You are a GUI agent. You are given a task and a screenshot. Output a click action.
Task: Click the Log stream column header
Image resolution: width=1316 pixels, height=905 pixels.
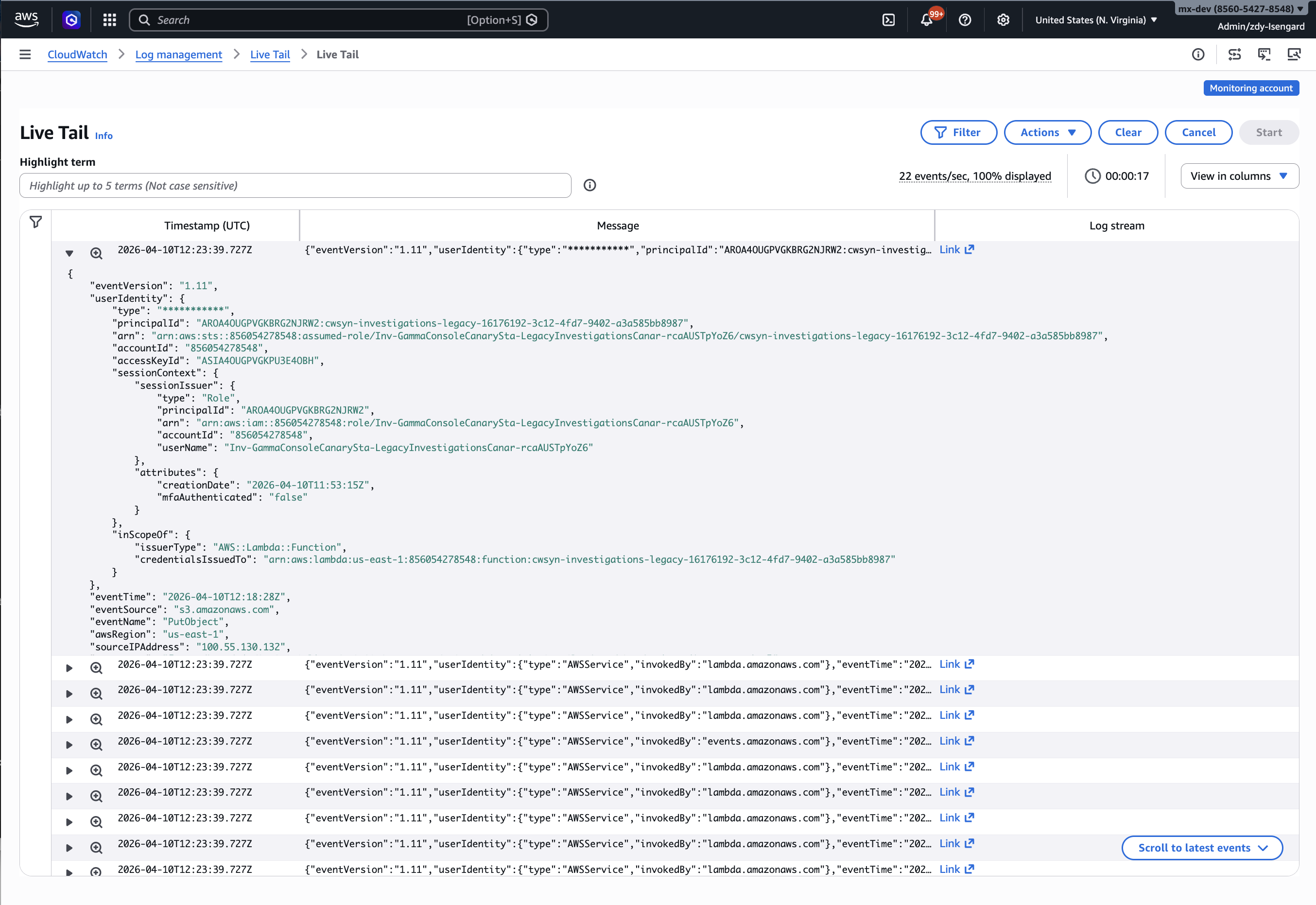[x=1116, y=226]
